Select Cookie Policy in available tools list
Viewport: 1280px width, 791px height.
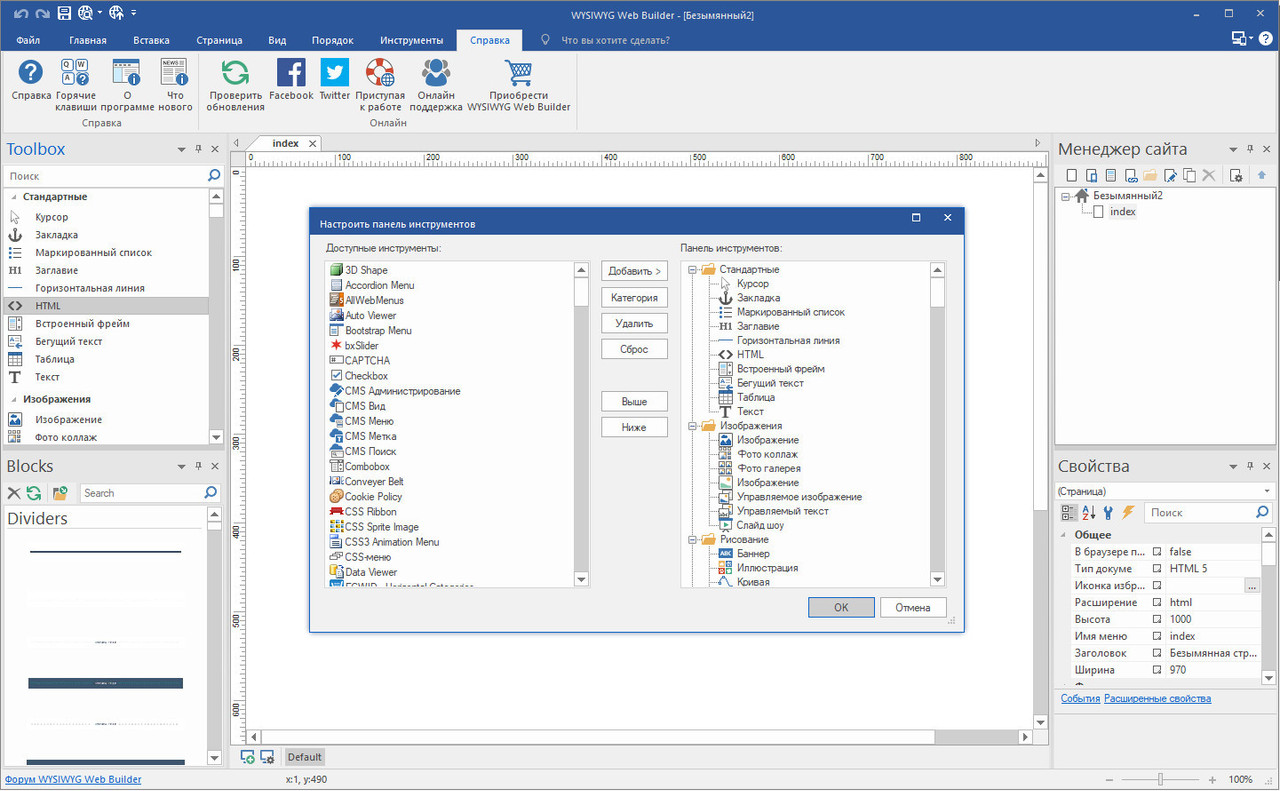click(373, 496)
